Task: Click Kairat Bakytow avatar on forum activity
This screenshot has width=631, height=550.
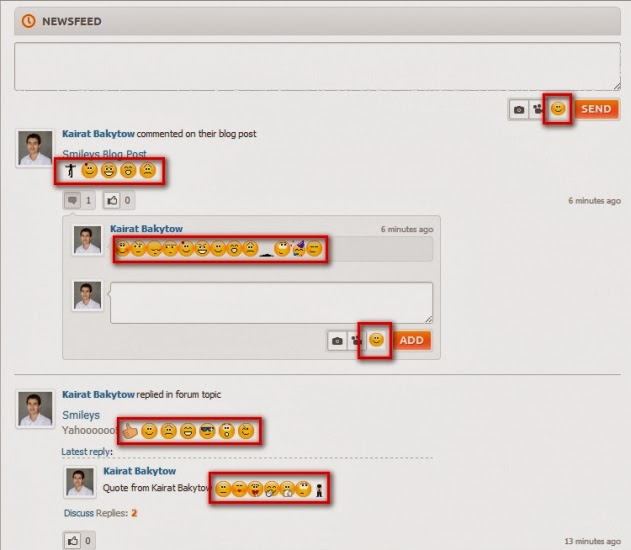Action: (x=35, y=409)
